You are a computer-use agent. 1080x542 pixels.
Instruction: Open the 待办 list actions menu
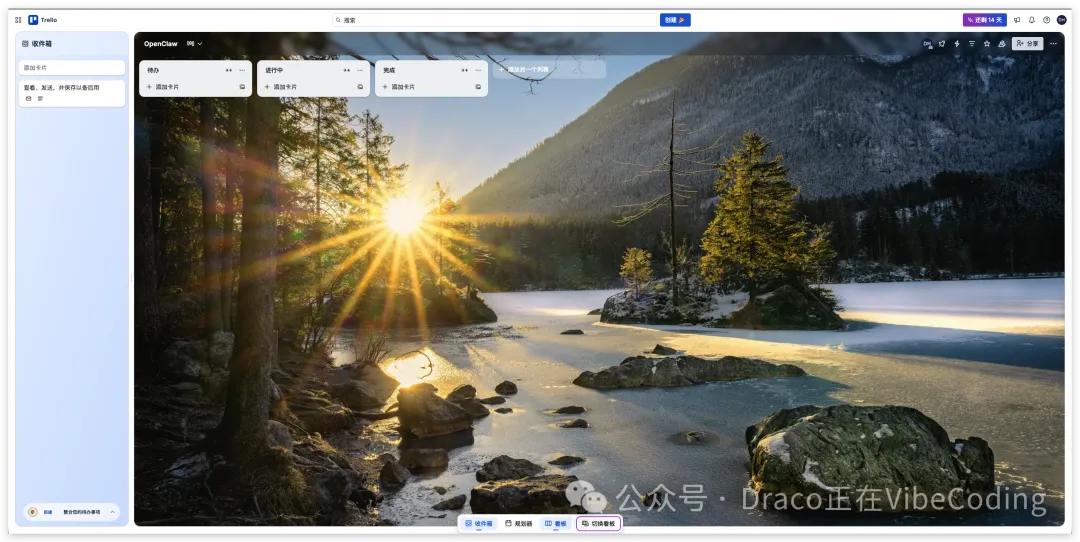242,70
